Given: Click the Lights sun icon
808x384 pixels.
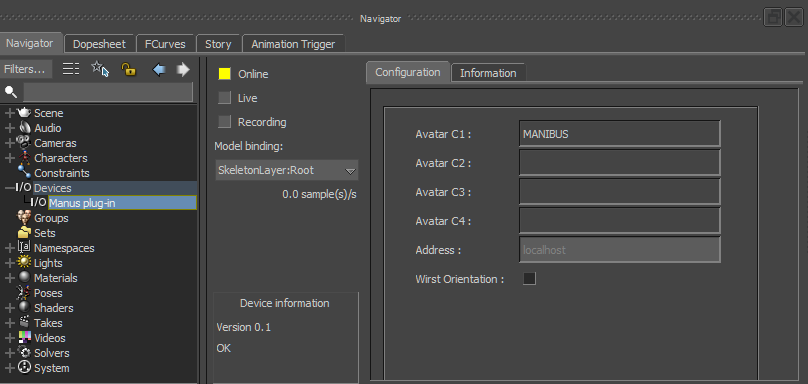Looking at the screenshot, I should (x=24, y=263).
